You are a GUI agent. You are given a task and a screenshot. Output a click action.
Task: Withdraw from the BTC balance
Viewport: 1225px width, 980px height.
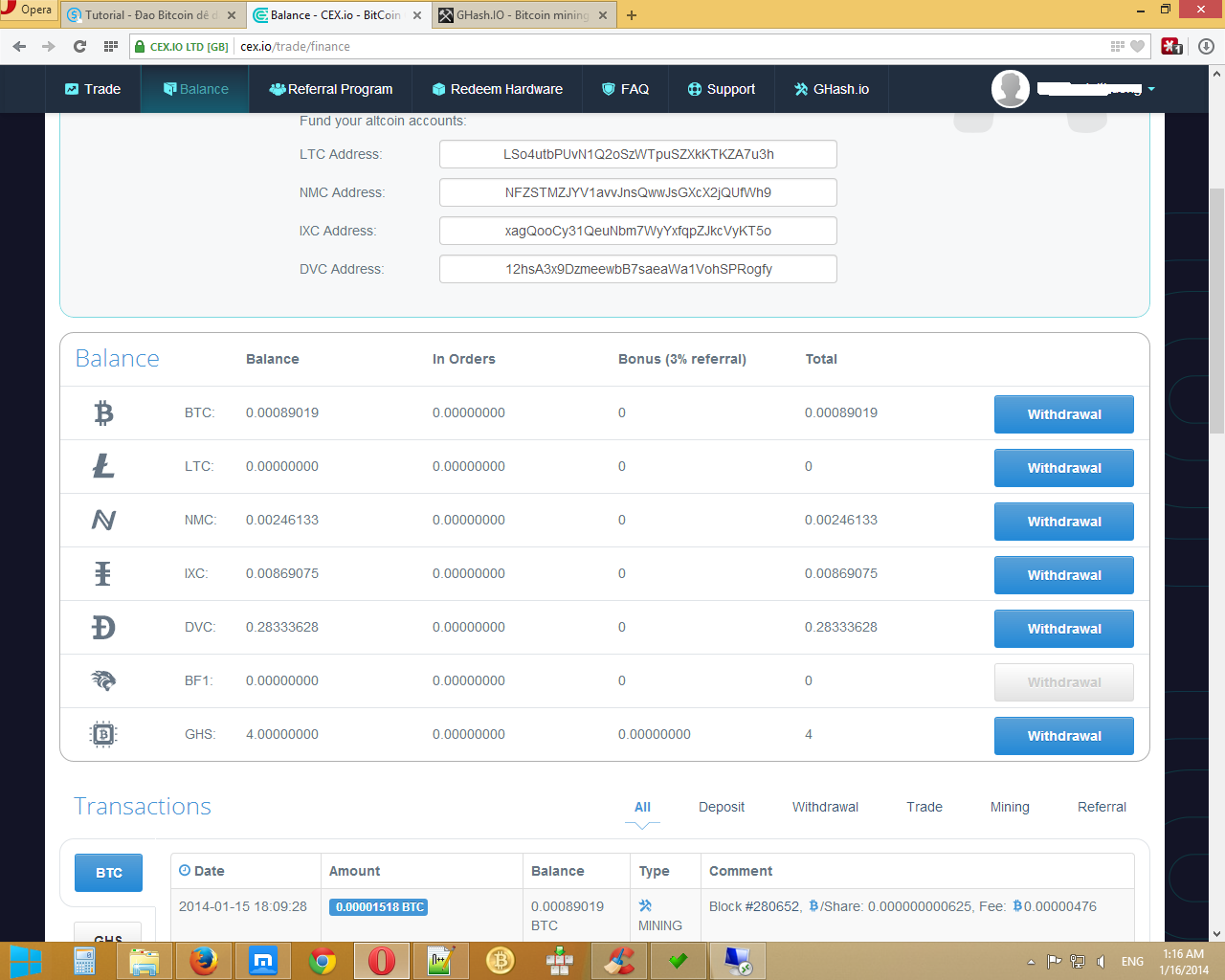(1064, 414)
